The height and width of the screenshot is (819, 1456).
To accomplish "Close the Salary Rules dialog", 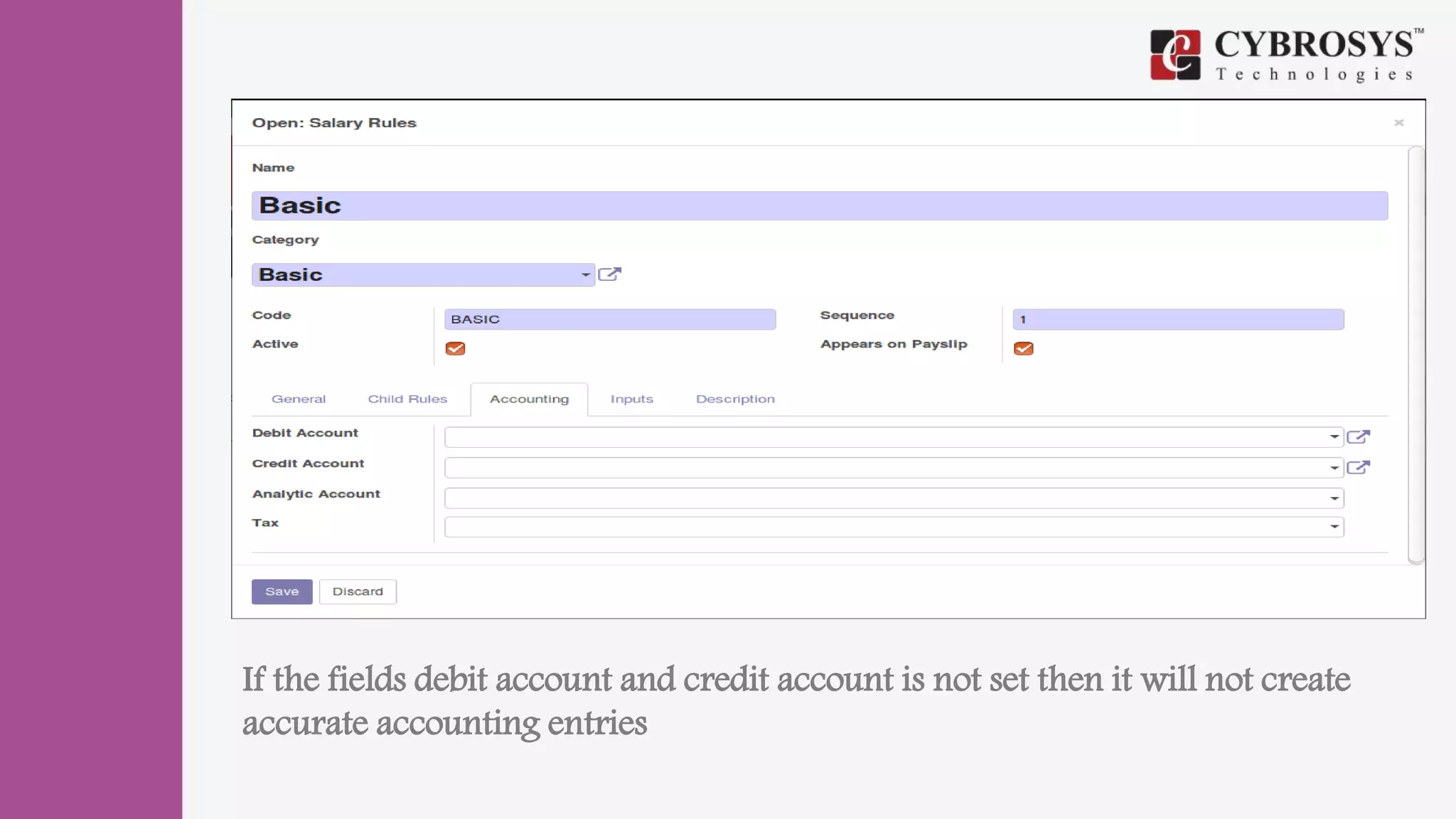I will 1398,123.
